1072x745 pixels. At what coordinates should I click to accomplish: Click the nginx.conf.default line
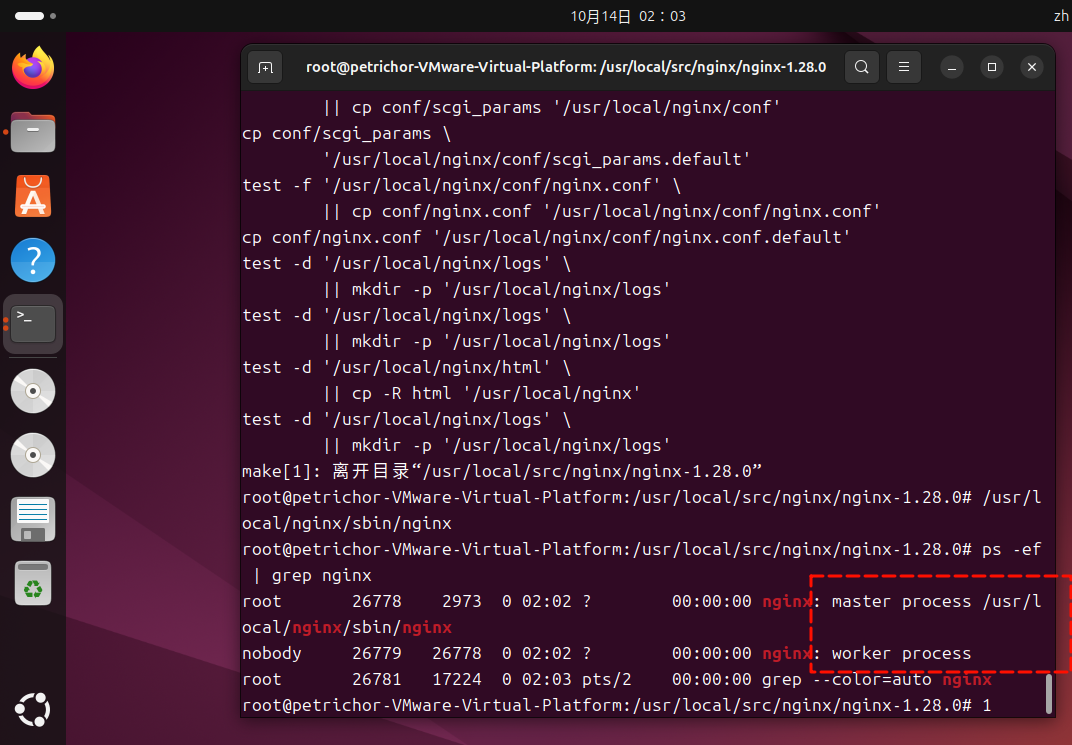coord(546,238)
